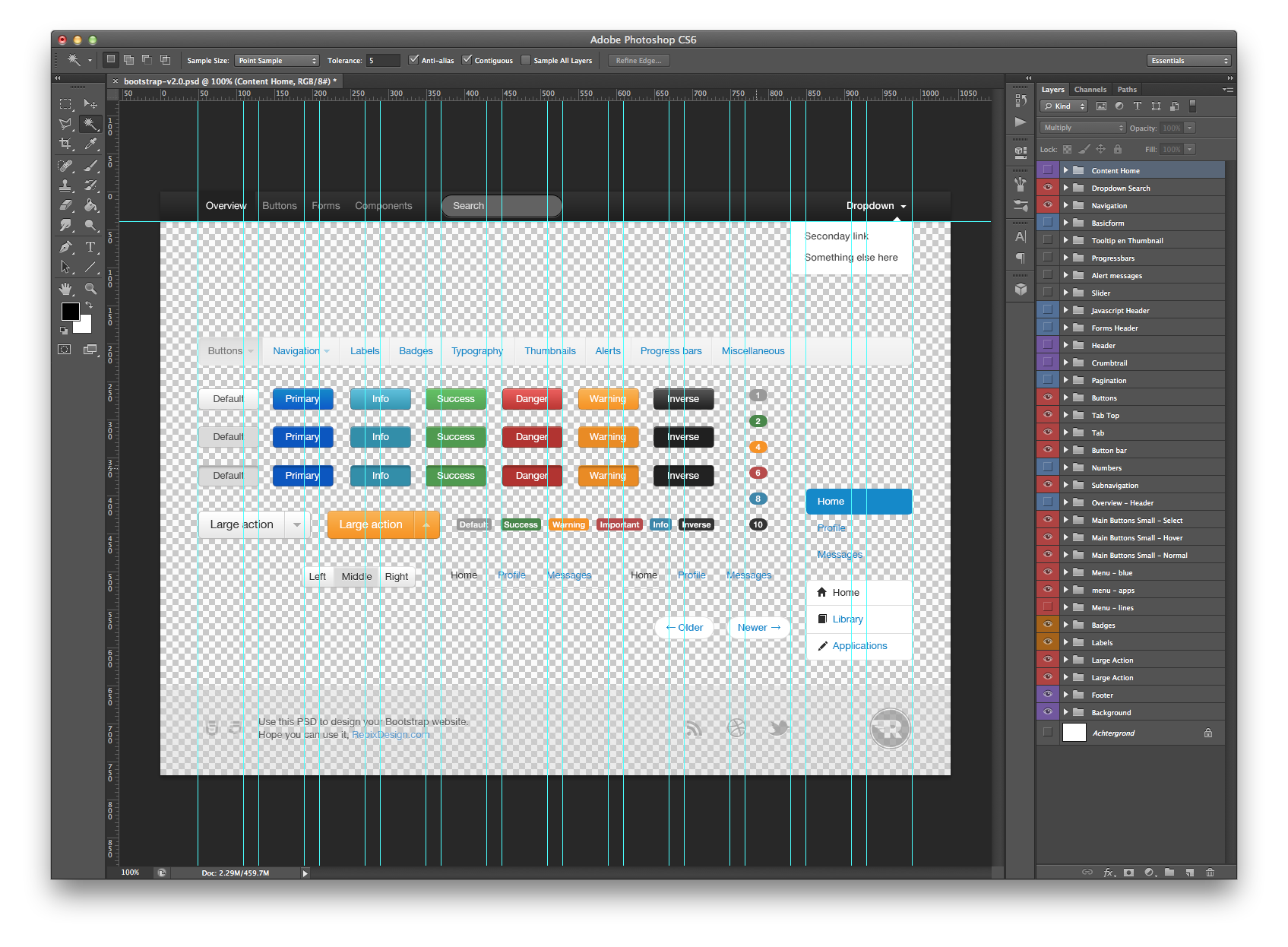The image size is (1288, 947).
Task: Click the New selection mode button
Action: [x=111, y=59]
